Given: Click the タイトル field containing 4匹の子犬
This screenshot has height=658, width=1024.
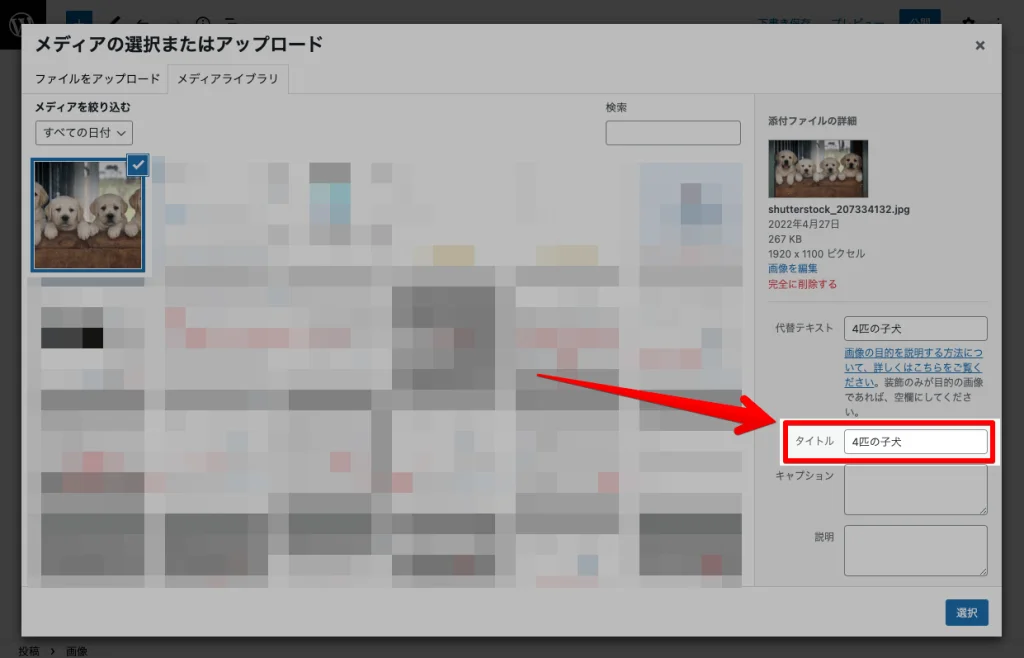Looking at the screenshot, I should [915, 441].
